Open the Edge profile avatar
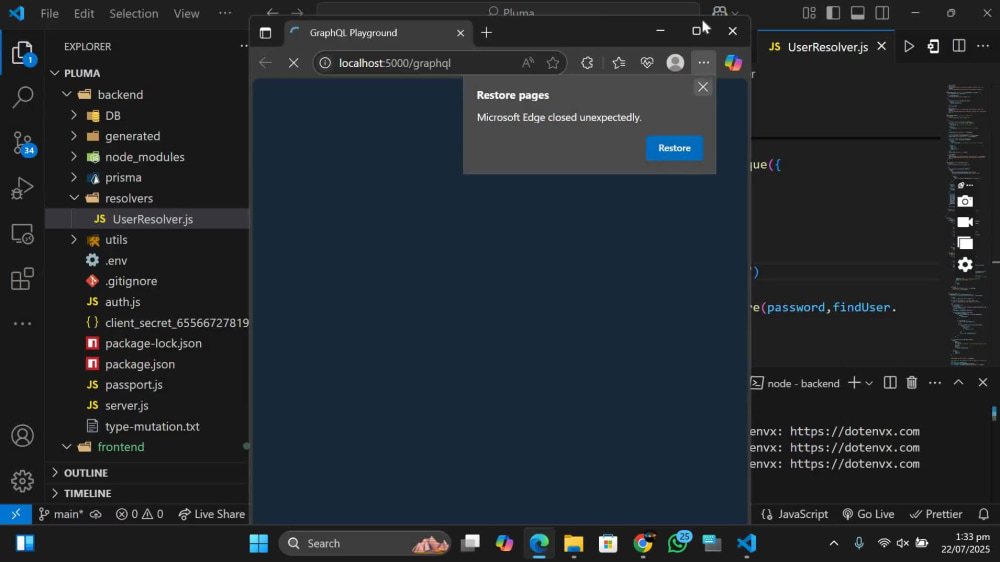This screenshot has height=562, width=1000. (x=675, y=63)
